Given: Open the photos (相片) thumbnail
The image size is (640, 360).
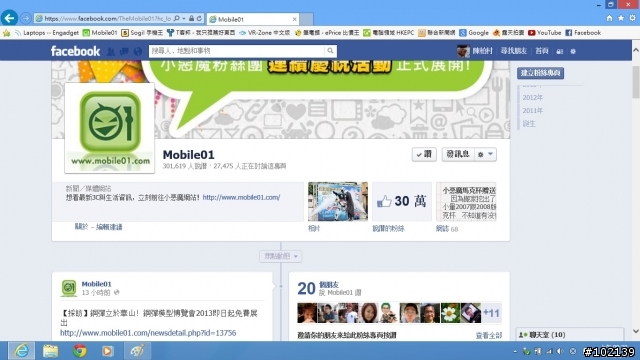Looking at the screenshot, I should [x=338, y=202].
